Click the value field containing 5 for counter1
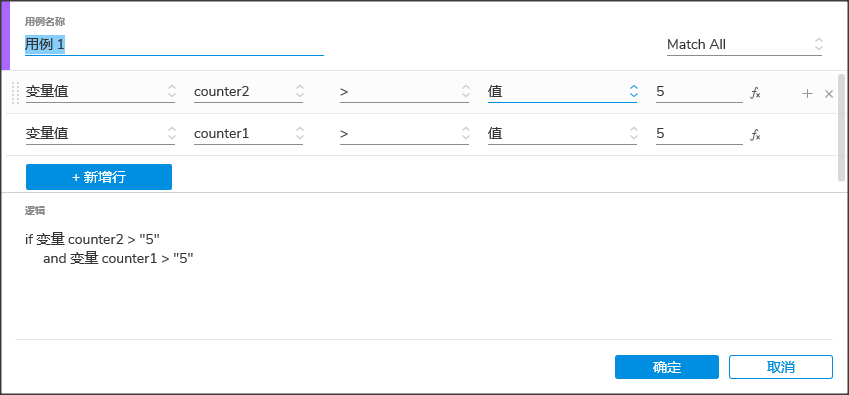This screenshot has height=395, width=849. [699, 133]
